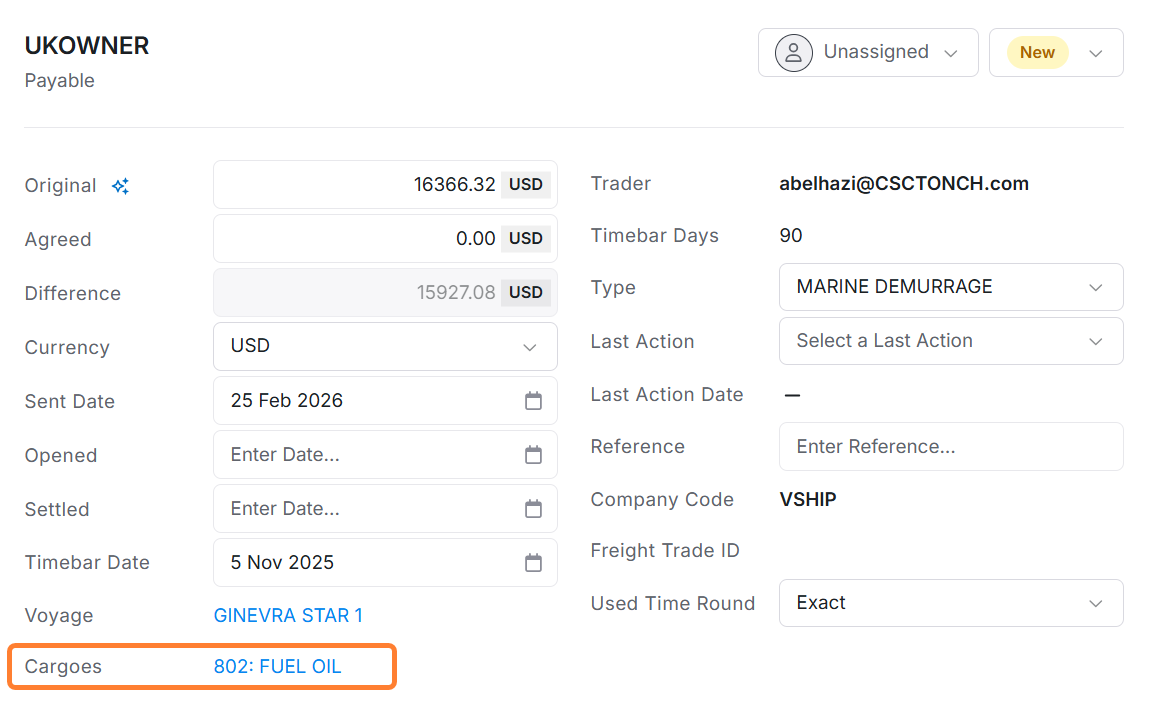This screenshot has width=1150, height=702.
Task: Click the user avatar icon near Unassigned
Action: pyautogui.click(x=792, y=52)
